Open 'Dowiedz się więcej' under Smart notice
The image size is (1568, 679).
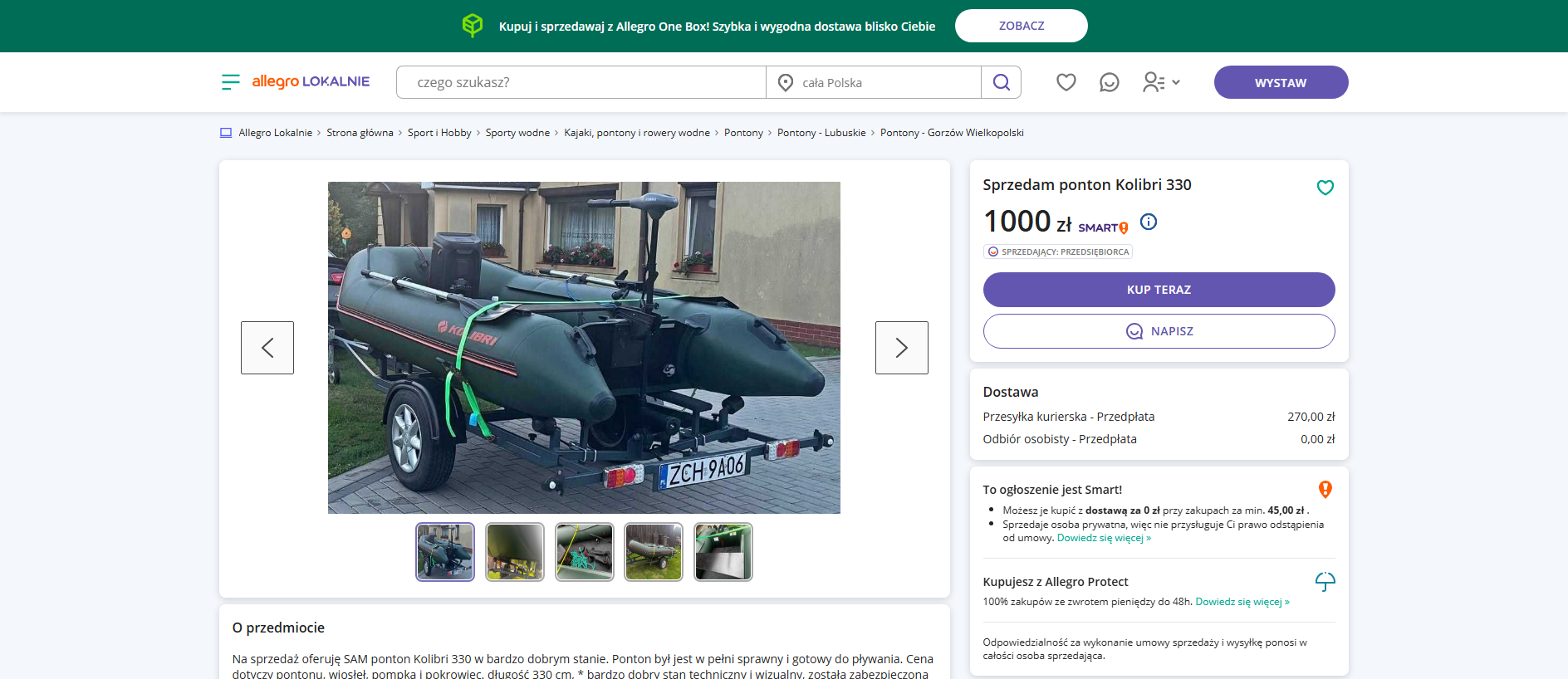pos(1104,538)
